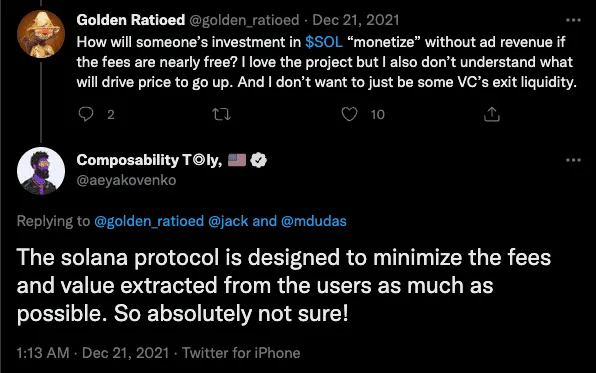Viewport: 596px width, 373px height.
Task: Open the @golden_ratioed mention in reply line
Action: click(149, 221)
